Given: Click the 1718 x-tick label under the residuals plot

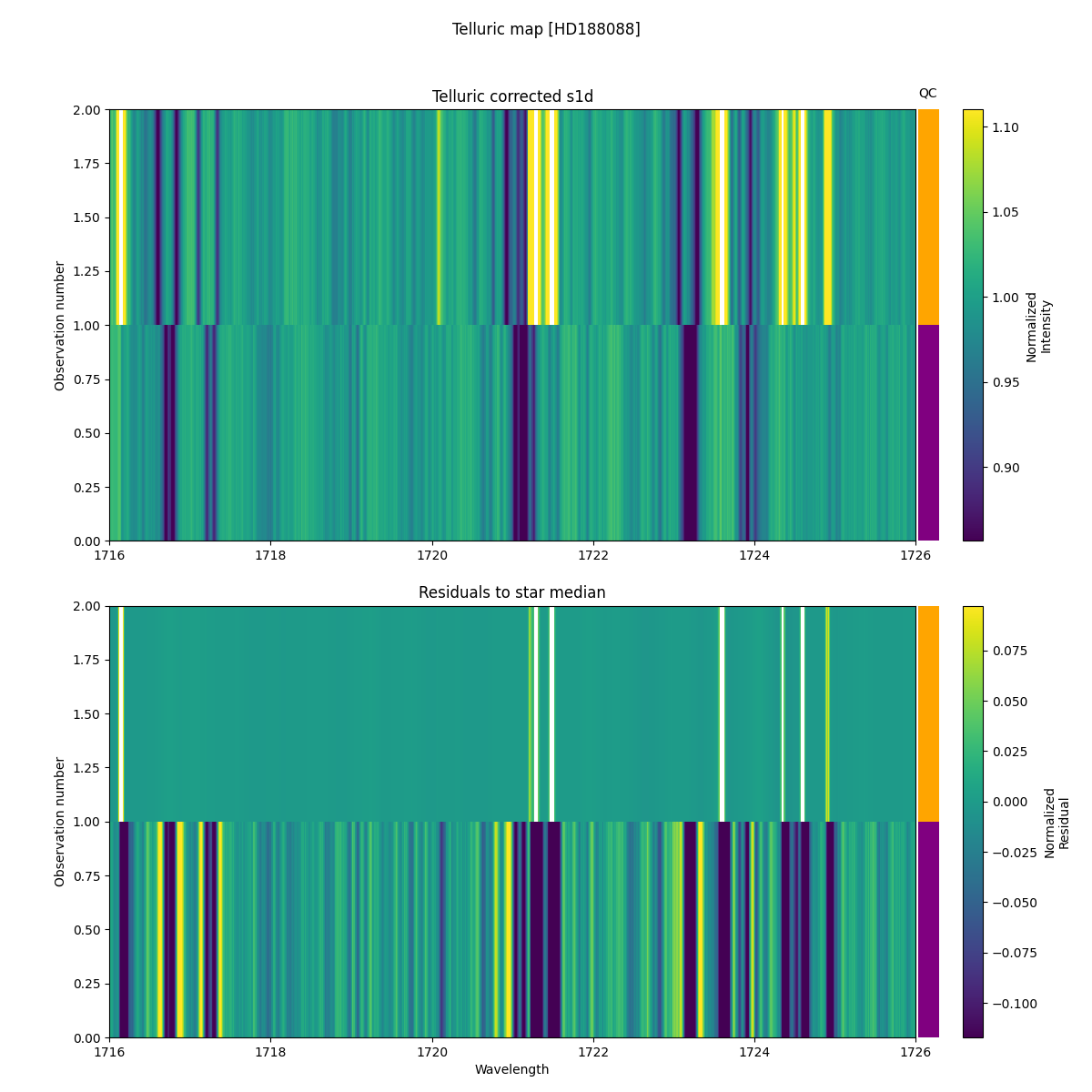Looking at the screenshot, I should pyautogui.click(x=270, y=1052).
